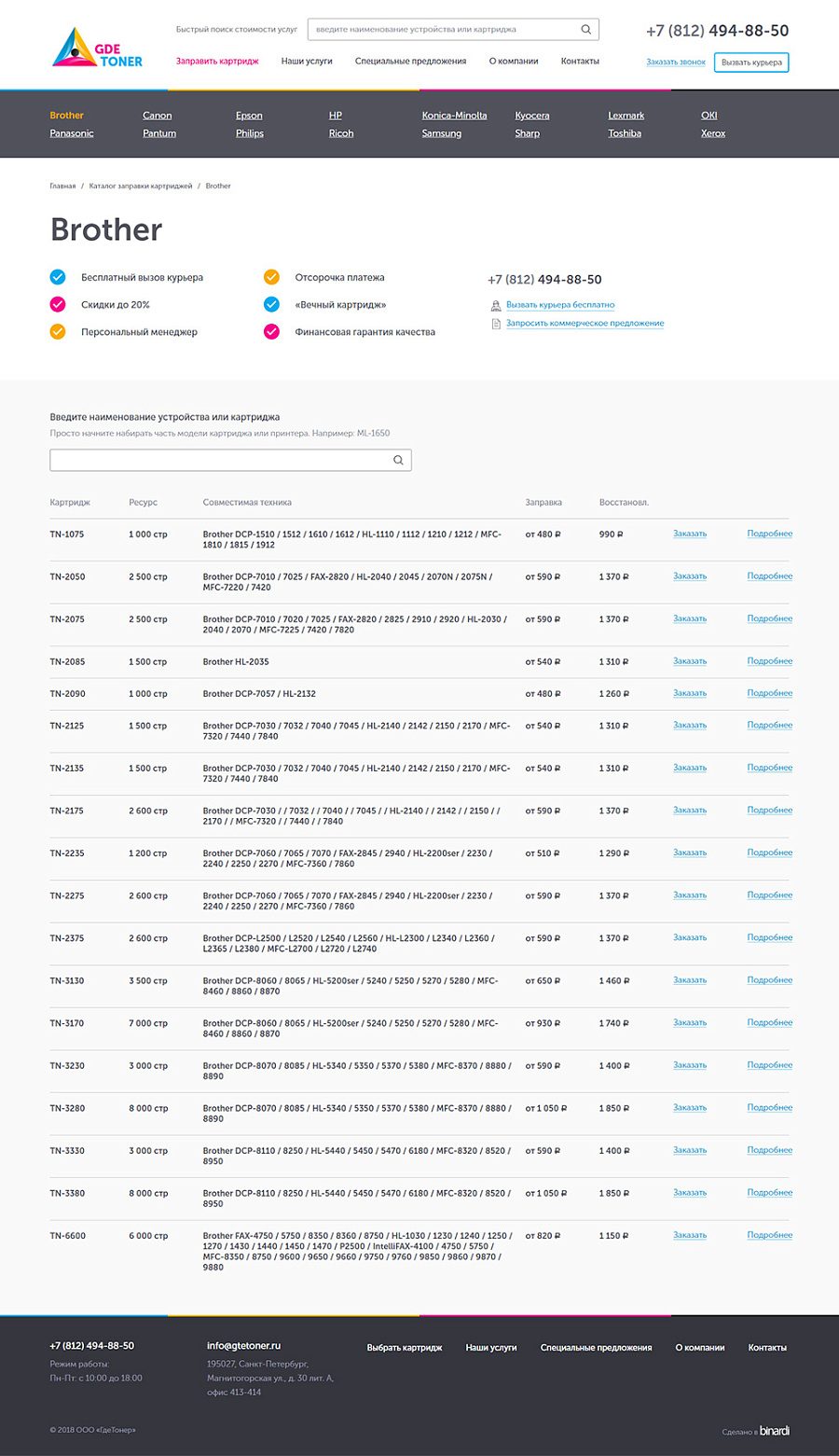Click 'Вызвать курьера' button in header
This screenshot has height=1456, width=839.
(751, 62)
